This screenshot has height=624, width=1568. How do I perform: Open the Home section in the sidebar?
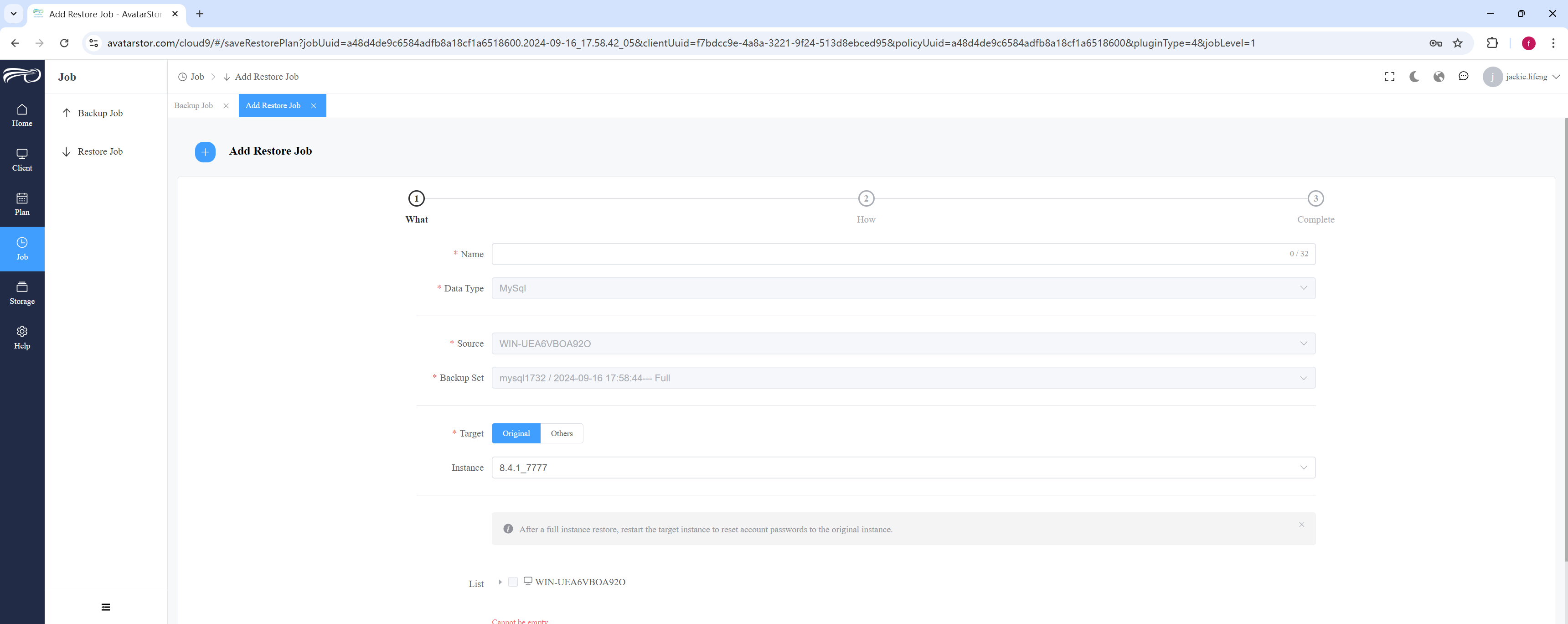click(22, 115)
